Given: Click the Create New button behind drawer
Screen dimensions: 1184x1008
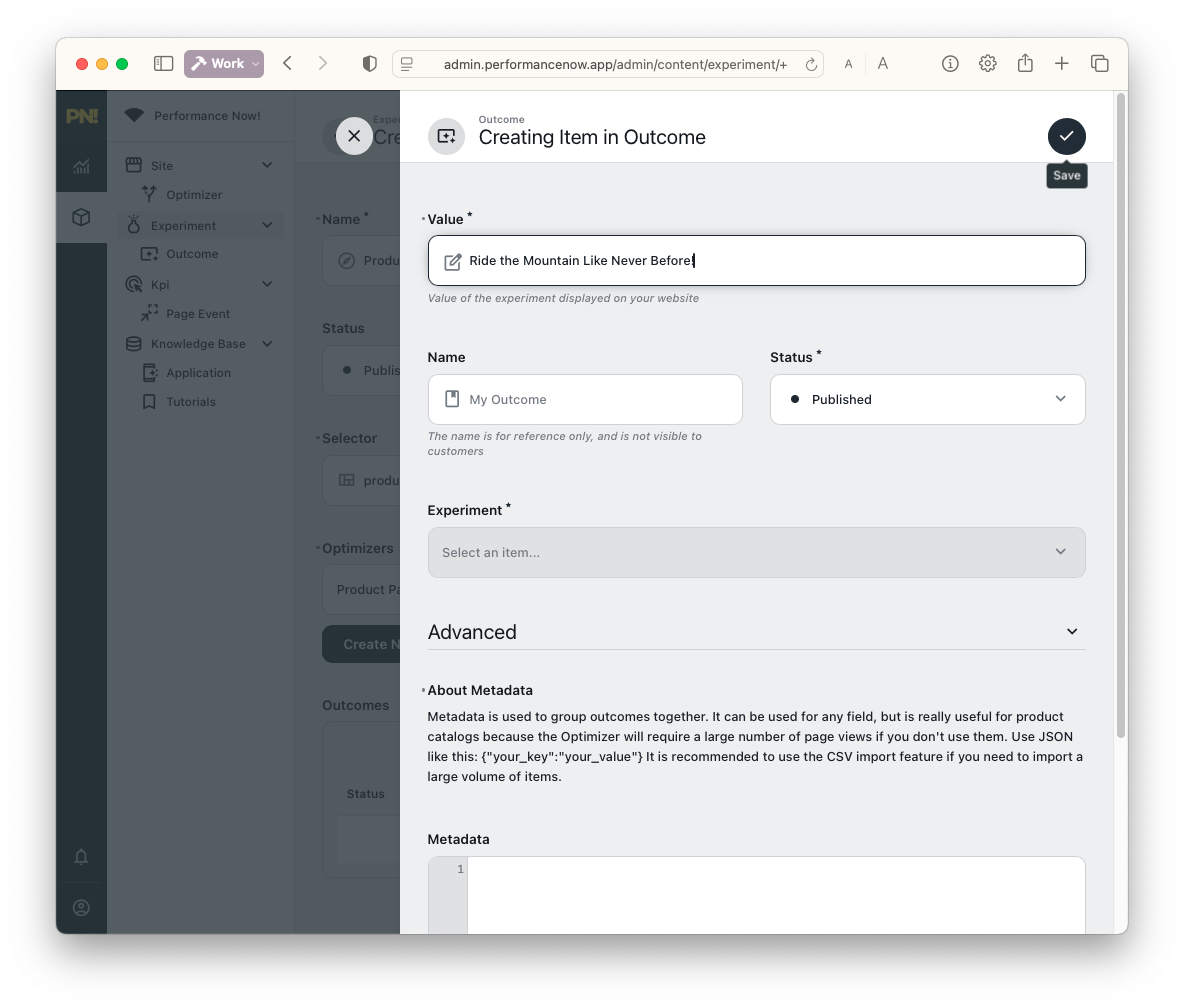Looking at the screenshot, I should pos(361,645).
